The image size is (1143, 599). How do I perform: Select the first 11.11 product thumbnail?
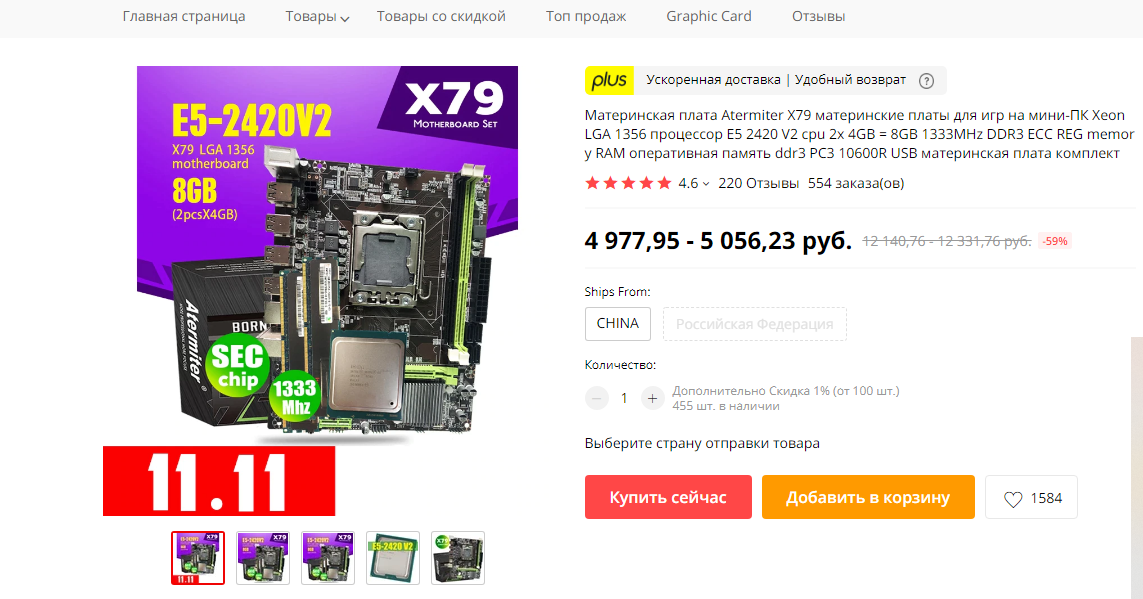pos(198,557)
